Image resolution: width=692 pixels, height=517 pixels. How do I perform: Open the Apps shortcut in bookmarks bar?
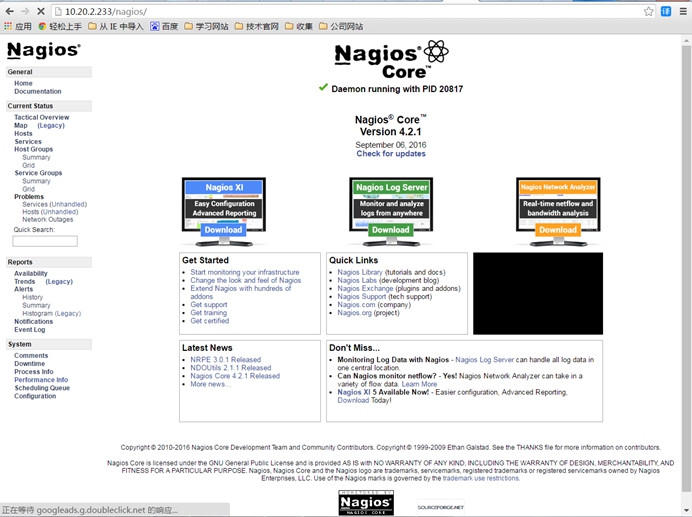18,26
